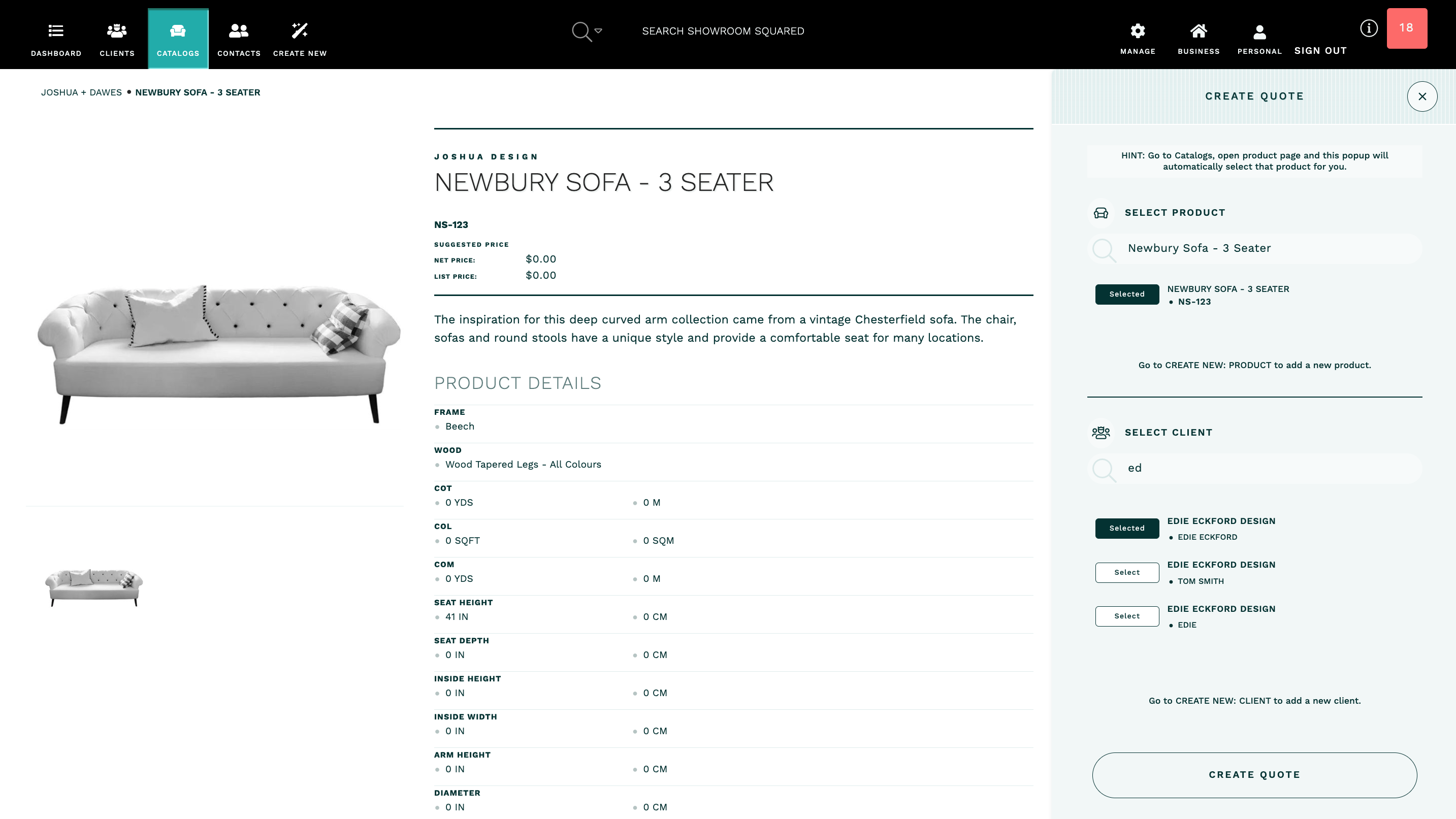Image resolution: width=1456 pixels, height=819 pixels.
Task: Open the Business home icon
Action: click(1198, 30)
